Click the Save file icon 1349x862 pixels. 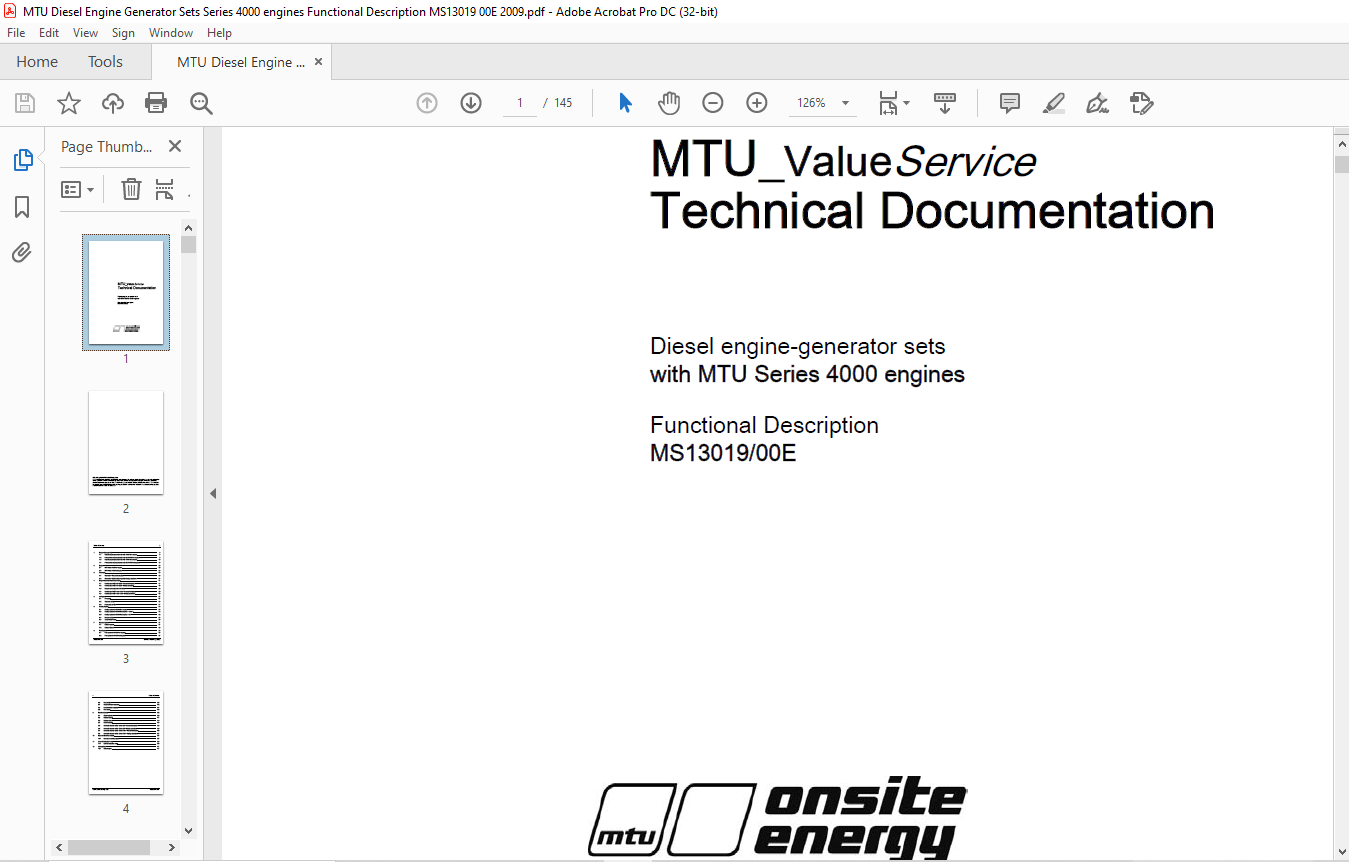click(25, 103)
